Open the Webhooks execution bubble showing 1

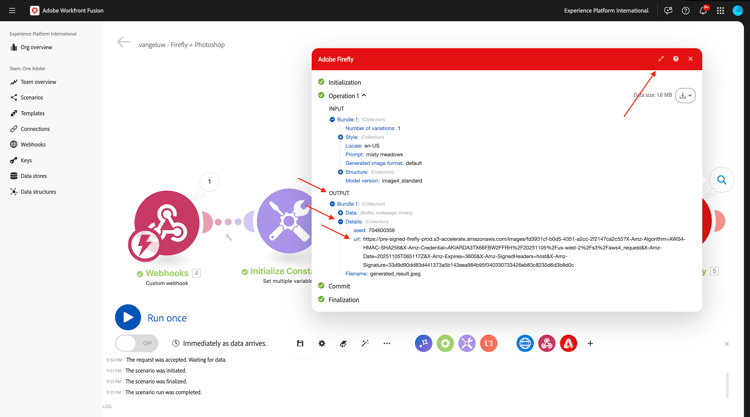click(209, 182)
